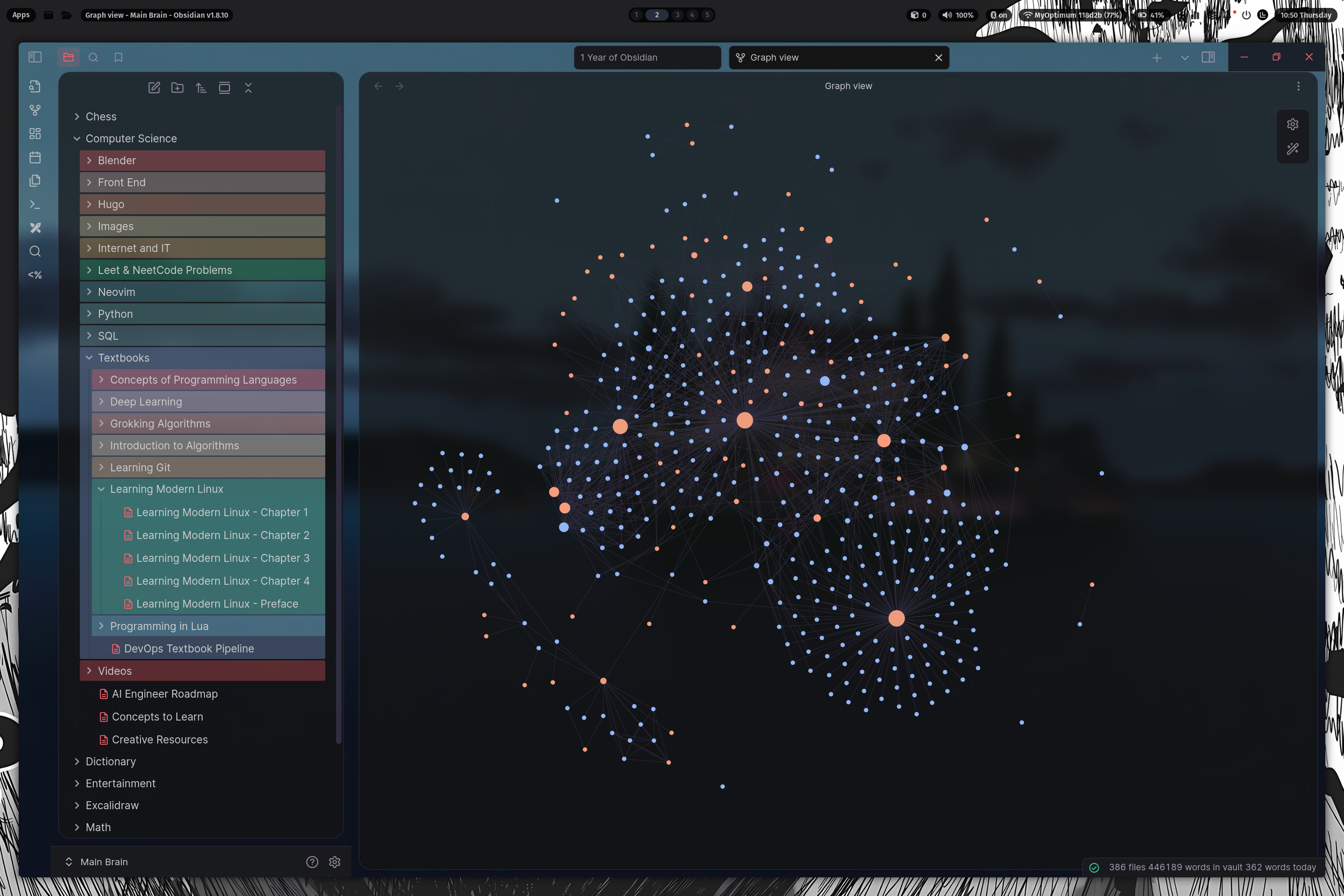Create a new canvas from the ribbon
The width and height of the screenshot is (1344, 896).
[35, 134]
